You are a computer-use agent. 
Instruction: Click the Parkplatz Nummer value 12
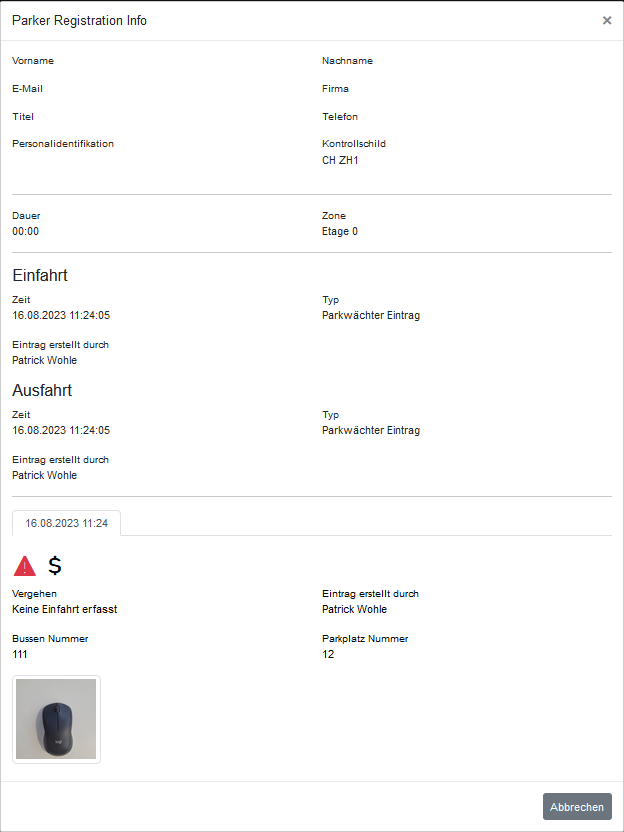pos(328,654)
